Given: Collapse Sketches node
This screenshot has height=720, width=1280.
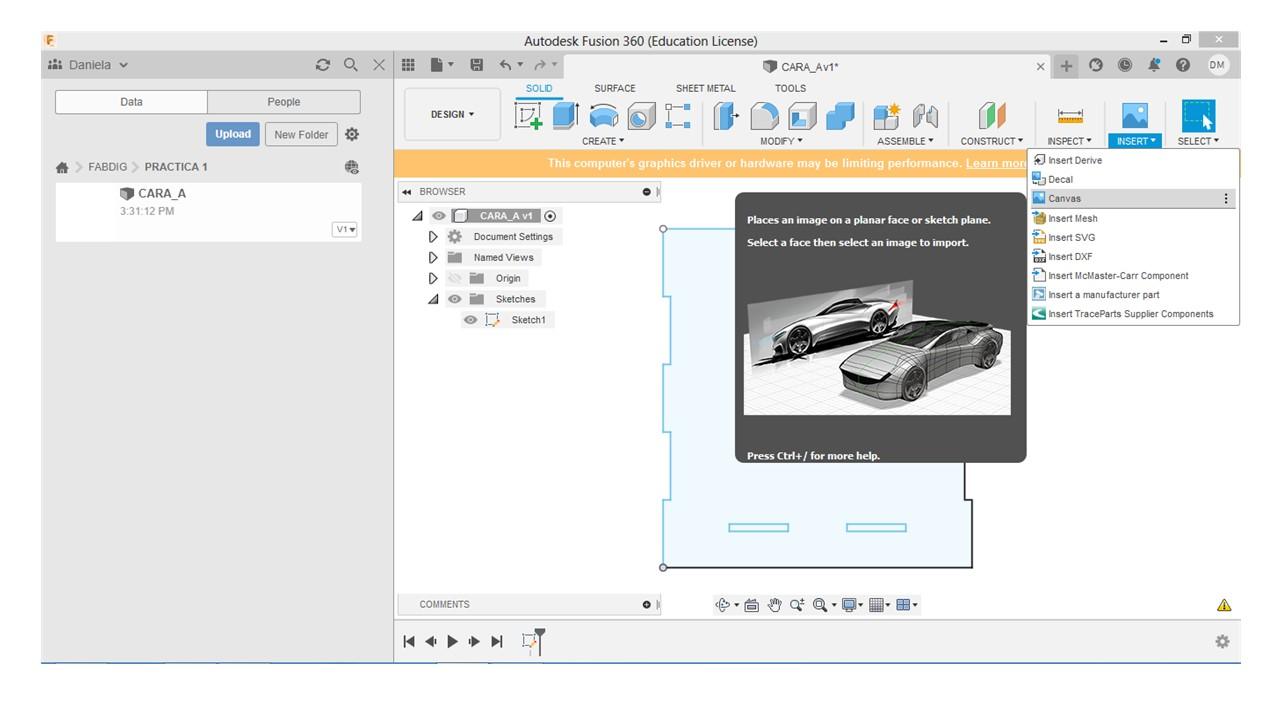Looking at the screenshot, I should tap(433, 299).
